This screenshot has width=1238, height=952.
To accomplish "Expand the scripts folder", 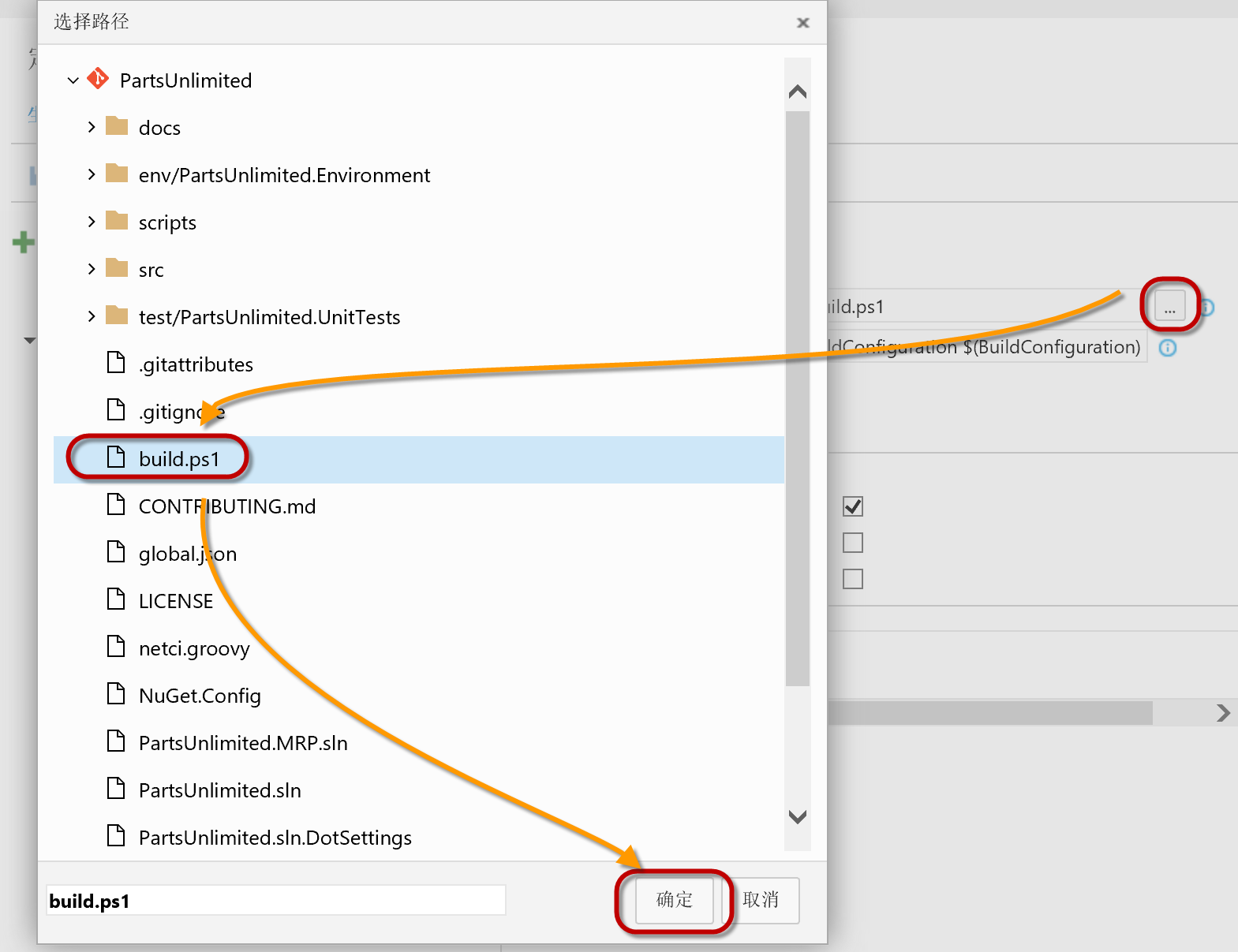I will coord(92,222).
